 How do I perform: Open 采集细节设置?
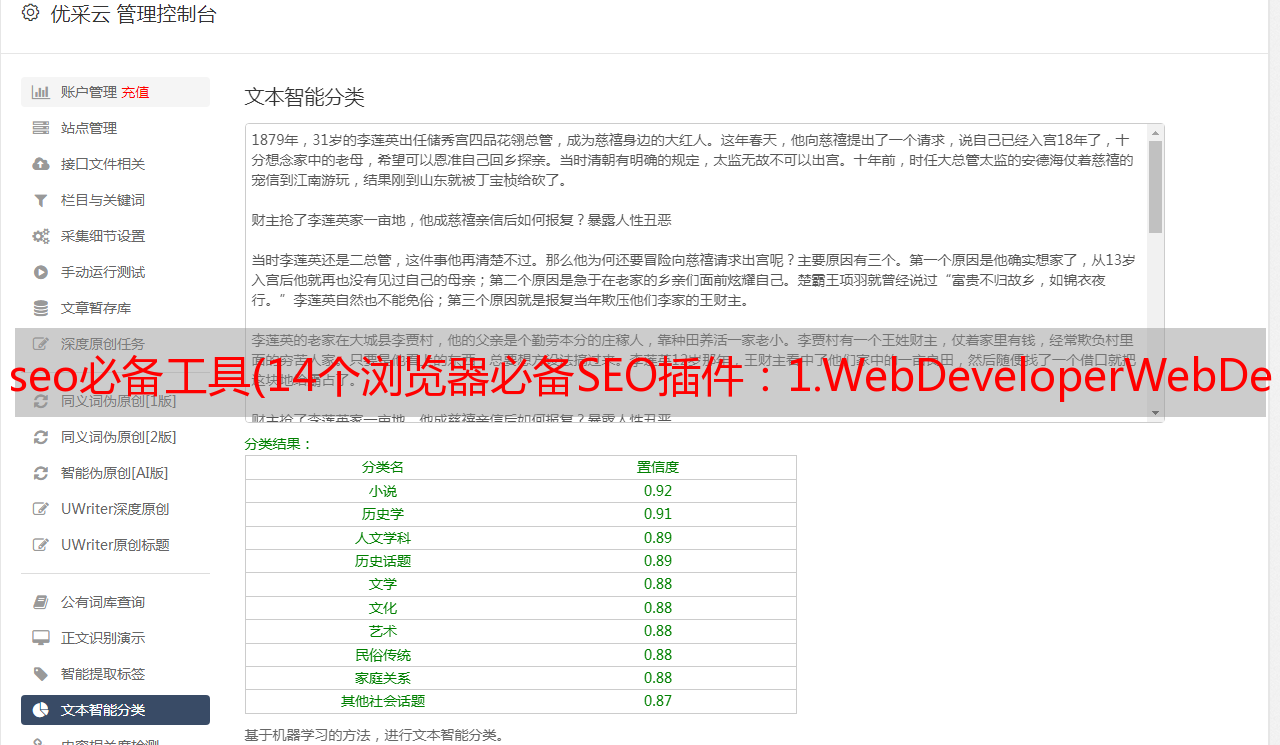115,236
